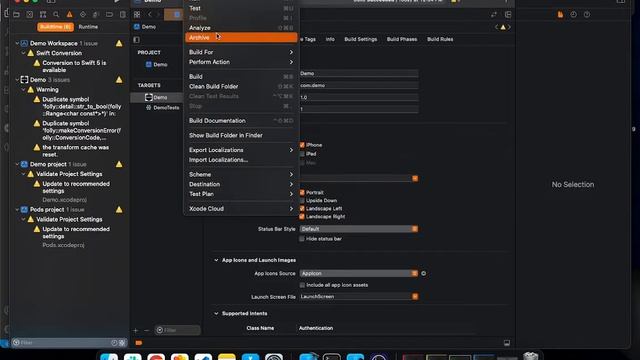
Task: Switch to the Build Phases tab
Action: coord(402,39)
